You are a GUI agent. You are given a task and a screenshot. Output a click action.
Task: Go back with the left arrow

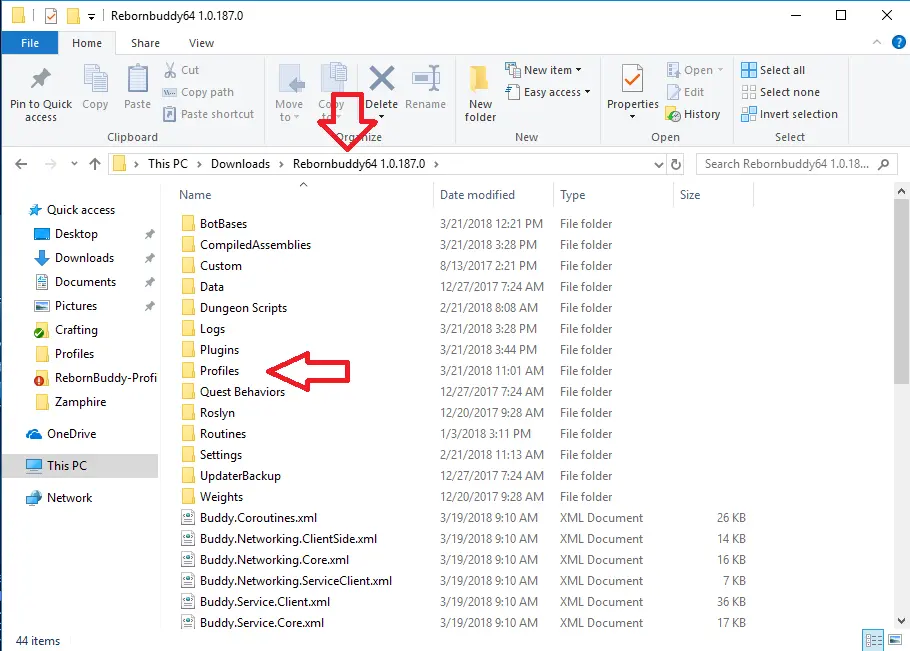pos(21,164)
